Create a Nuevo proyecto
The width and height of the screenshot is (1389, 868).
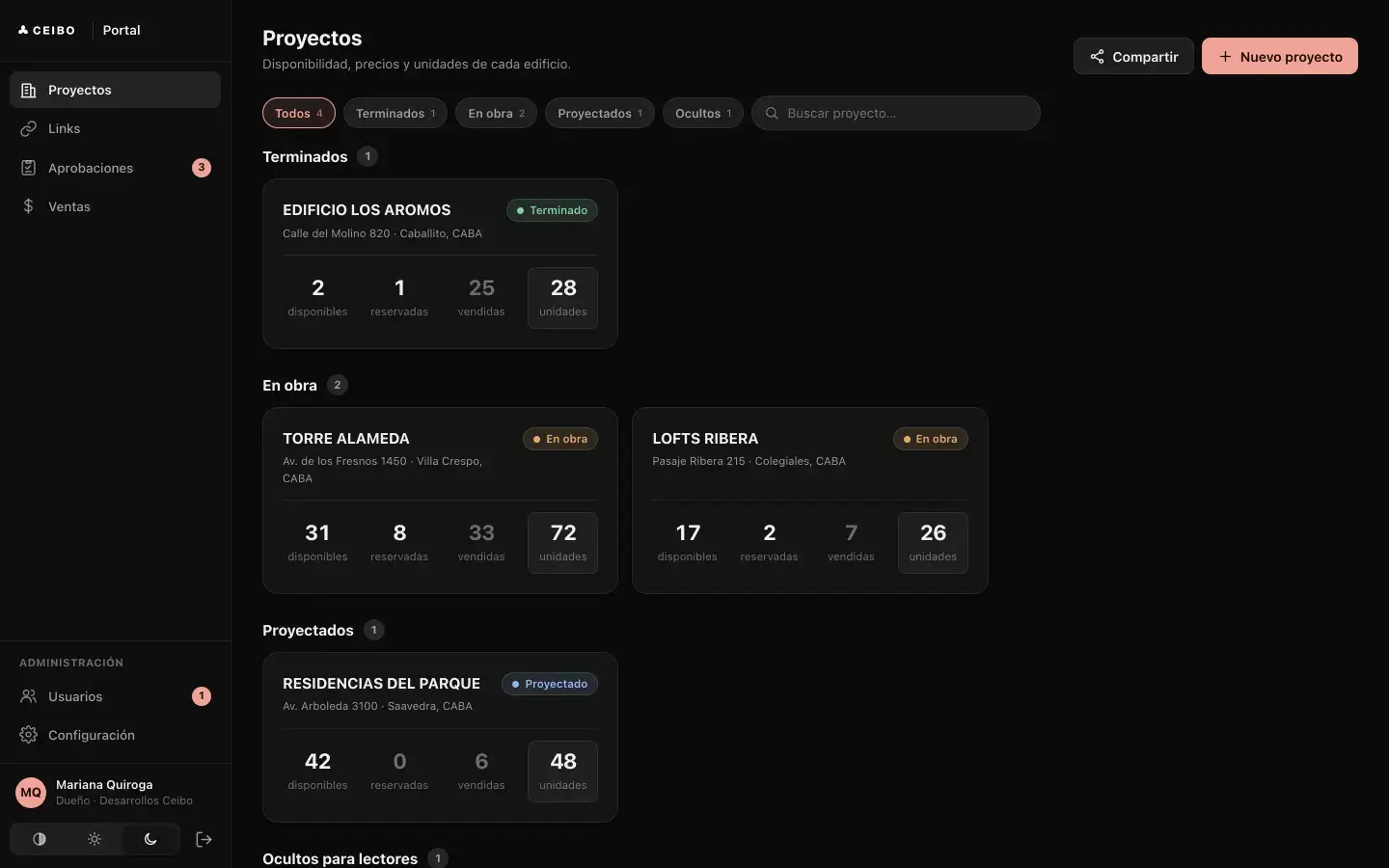tap(1280, 56)
